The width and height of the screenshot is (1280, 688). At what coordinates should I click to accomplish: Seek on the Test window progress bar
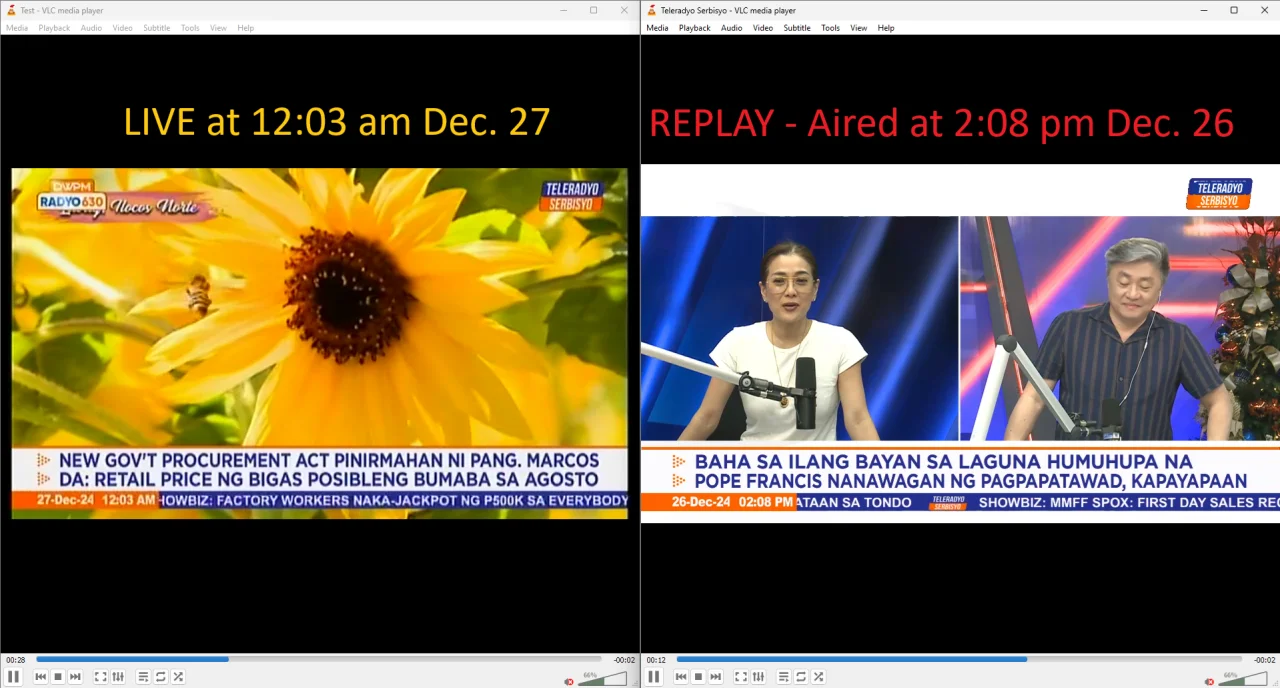(x=319, y=659)
